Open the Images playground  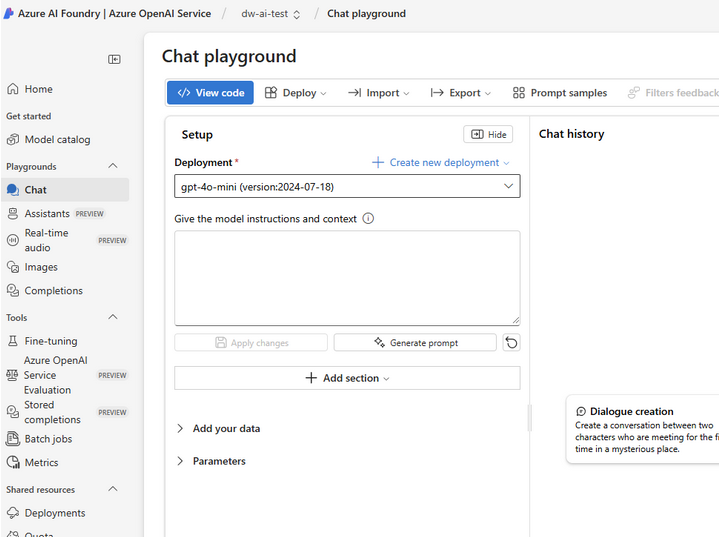point(32,267)
